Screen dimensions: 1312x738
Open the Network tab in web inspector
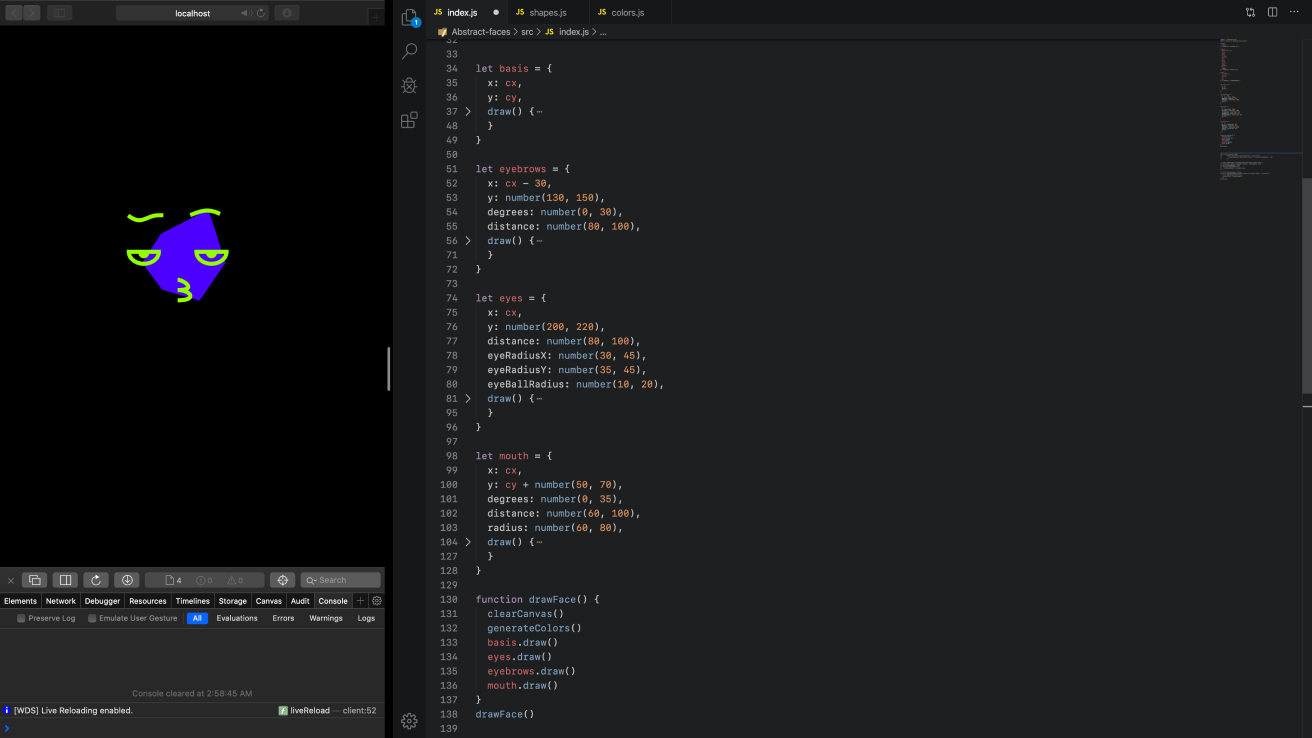[x=60, y=601]
